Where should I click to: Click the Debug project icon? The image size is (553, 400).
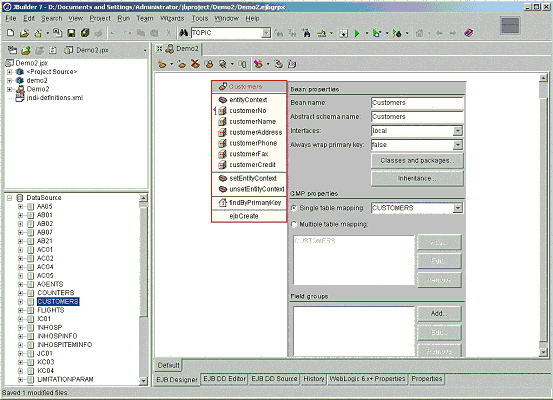(x=377, y=33)
